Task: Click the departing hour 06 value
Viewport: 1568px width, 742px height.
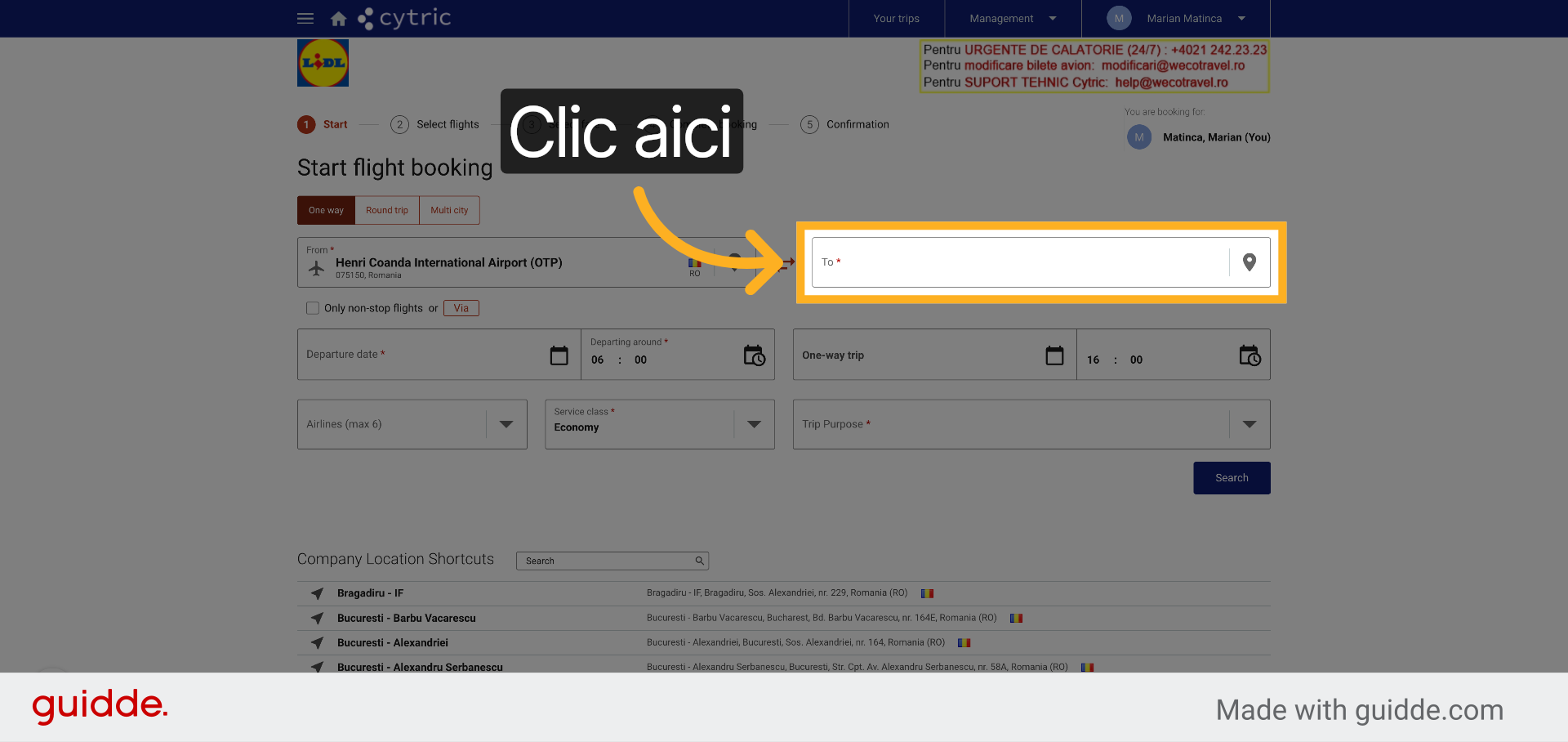Action: pyautogui.click(x=598, y=360)
